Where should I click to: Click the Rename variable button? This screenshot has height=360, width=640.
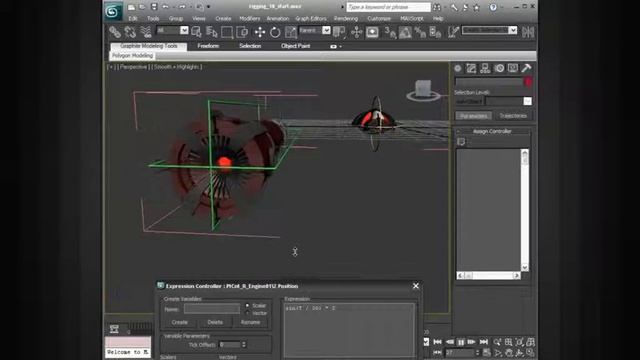[250, 322]
